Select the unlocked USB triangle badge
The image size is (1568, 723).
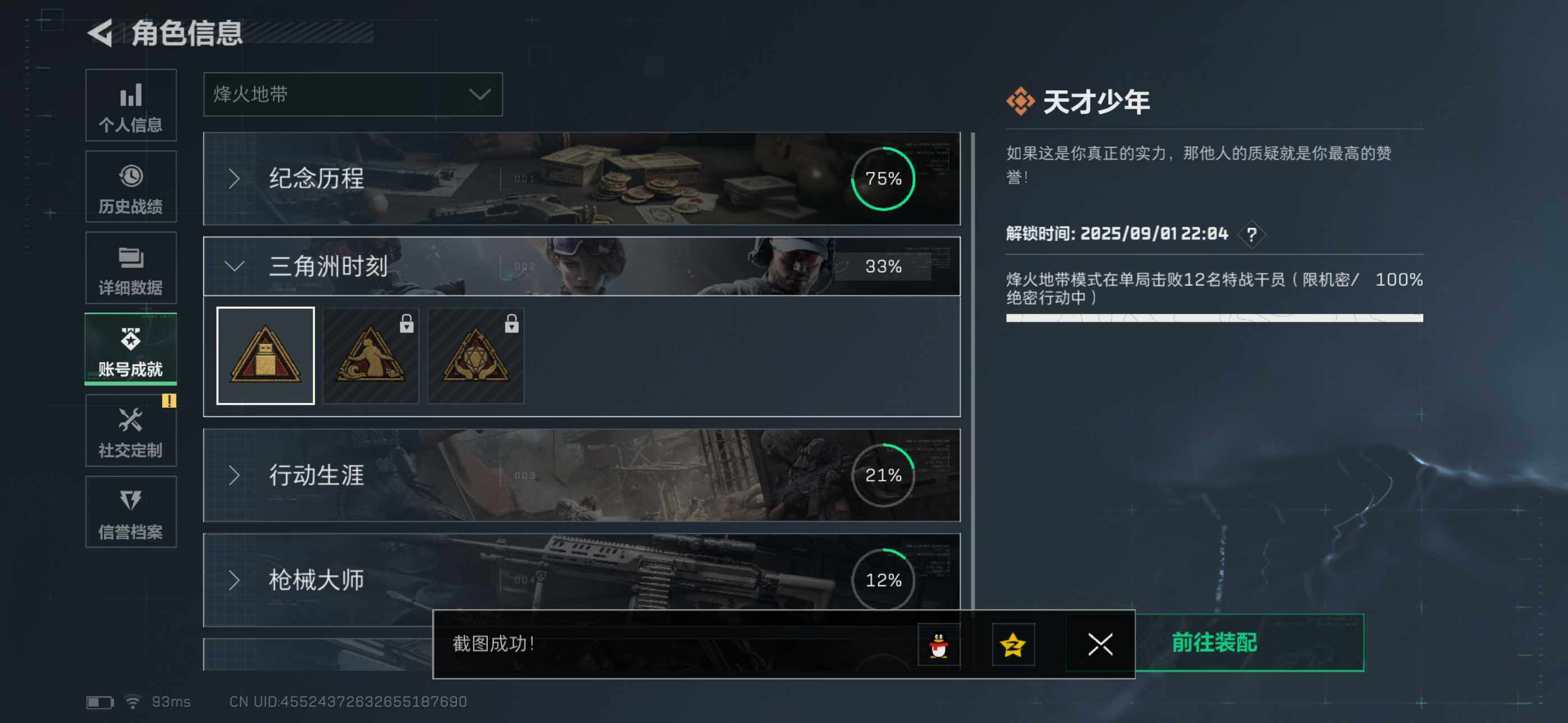(265, 355)
